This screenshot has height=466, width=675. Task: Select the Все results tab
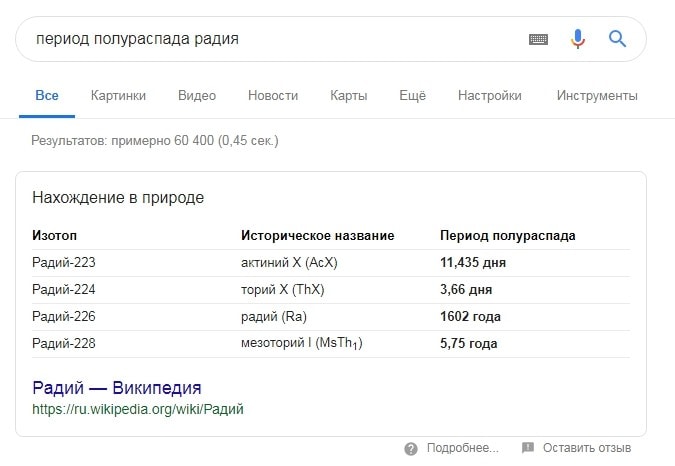pyautogui.click(x=47, y=96)
